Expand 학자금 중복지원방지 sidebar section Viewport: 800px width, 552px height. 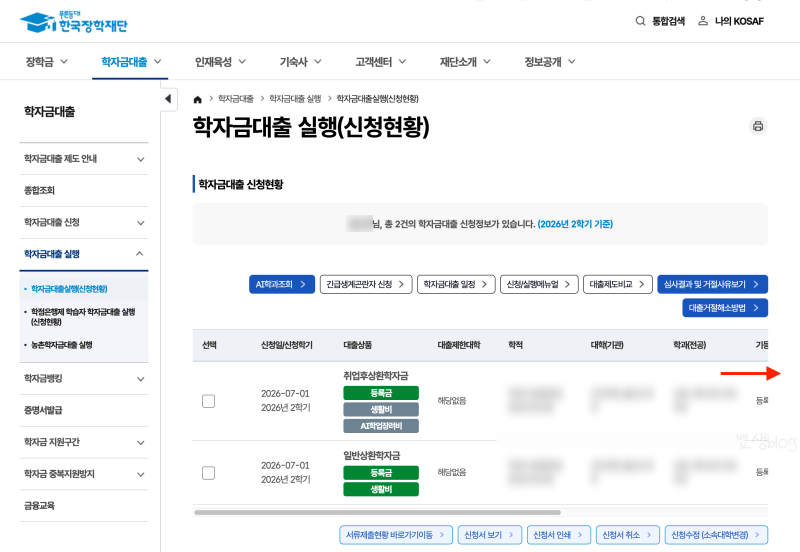pos(84,474)
